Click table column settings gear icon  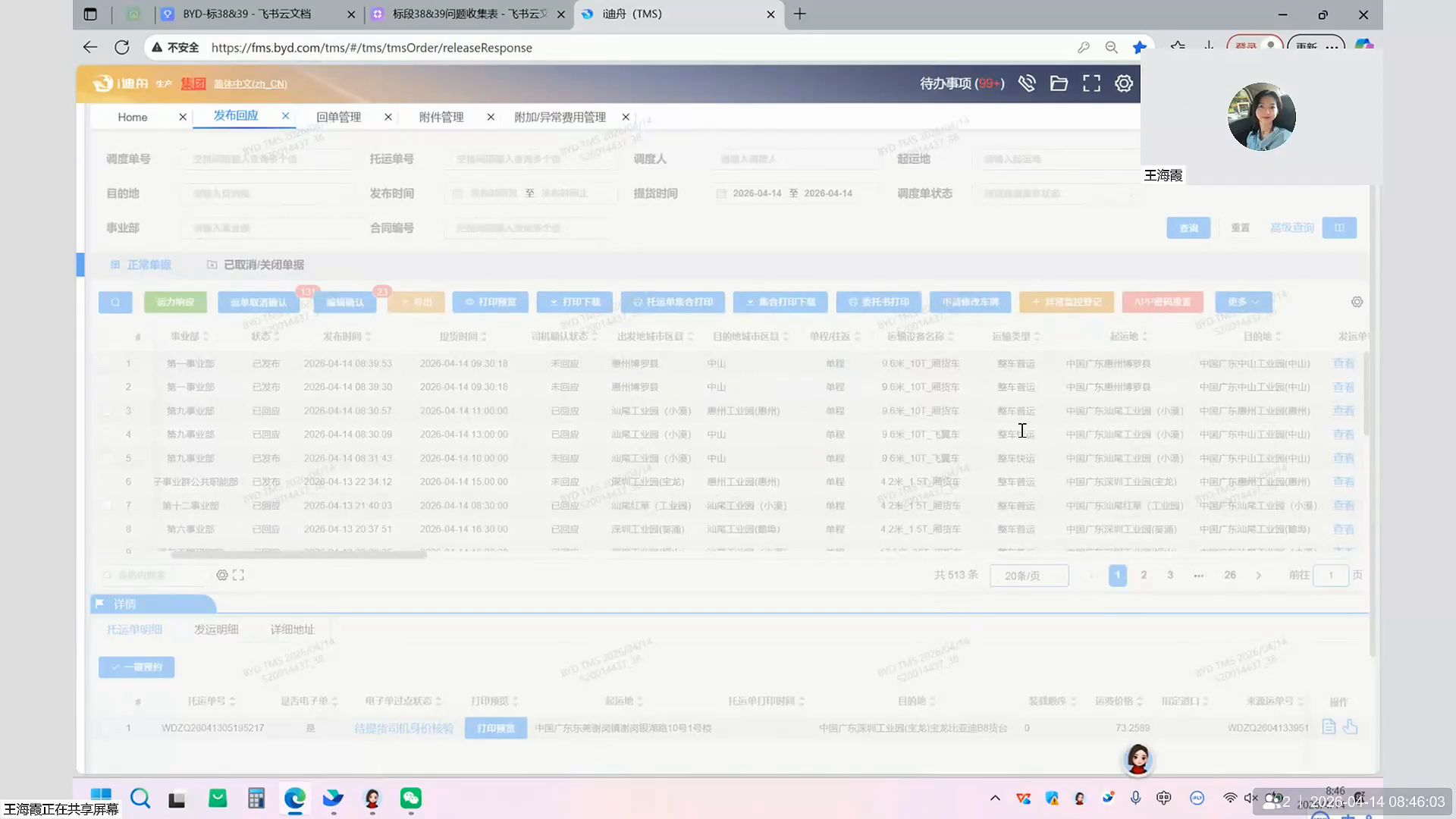[x=1357, y=302]
